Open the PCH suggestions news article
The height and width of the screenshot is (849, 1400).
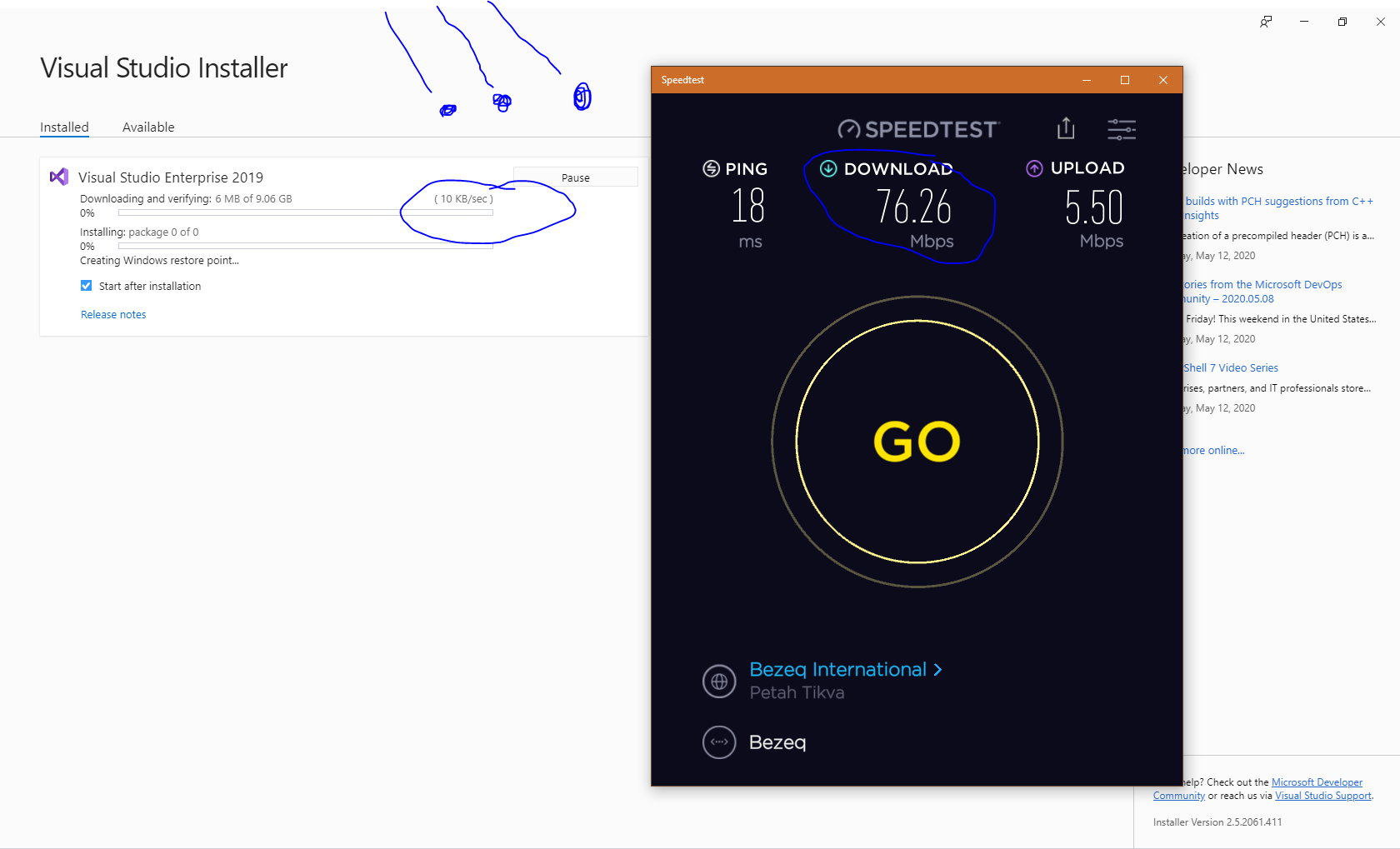click(x=1277, y=208)
